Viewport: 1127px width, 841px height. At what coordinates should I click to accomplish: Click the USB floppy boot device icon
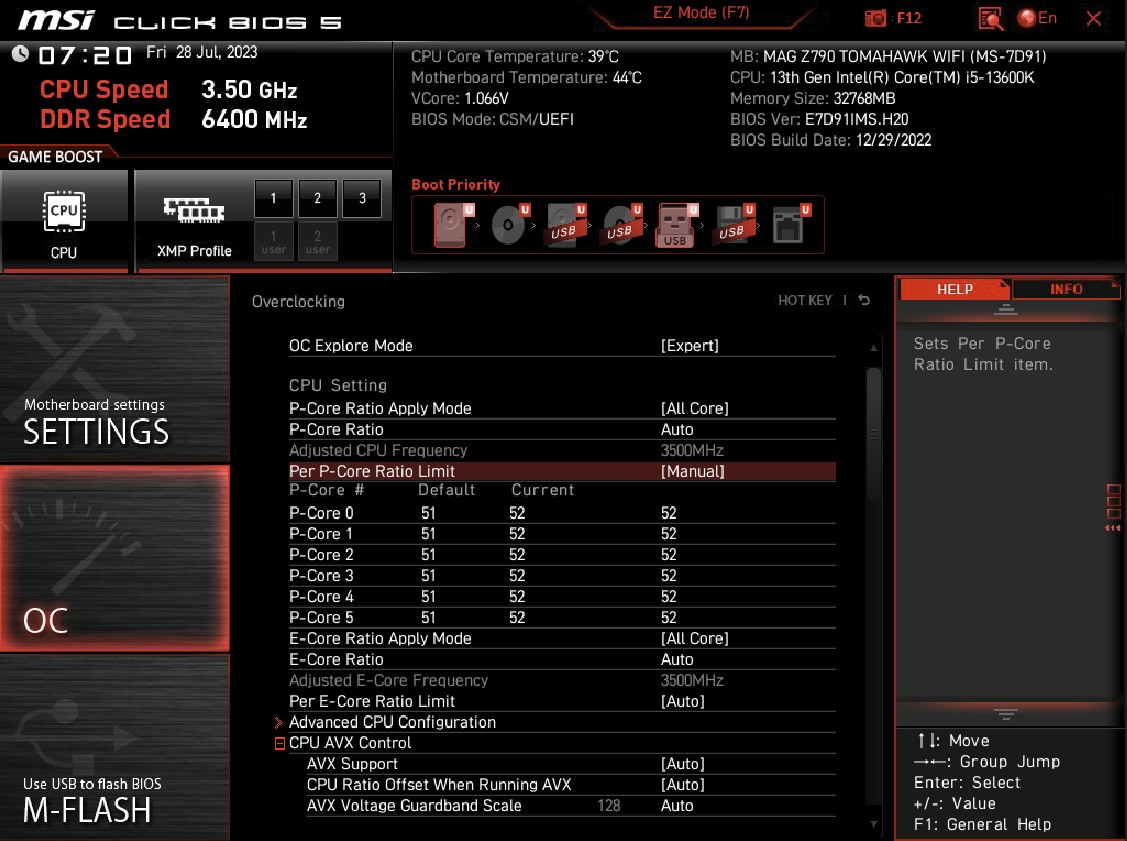(x=735, y=225)
